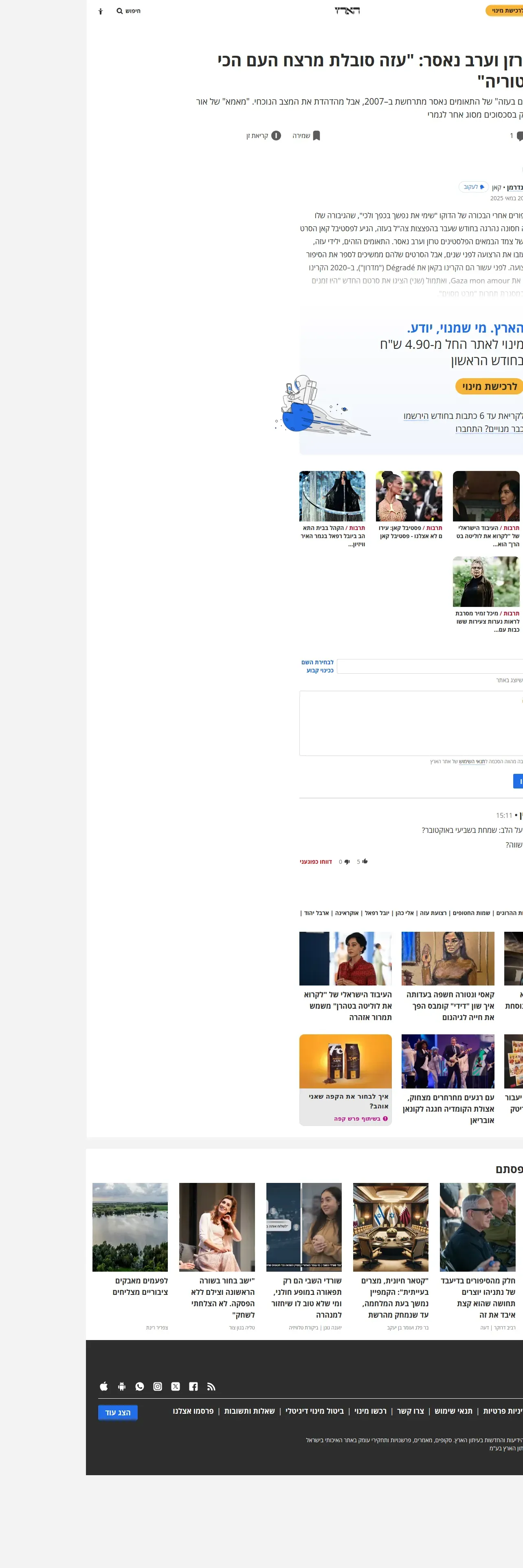523x1568 pixels.
Task: Open the מיכל זמיר article thumbnail
Action: [x=486, y=581]
